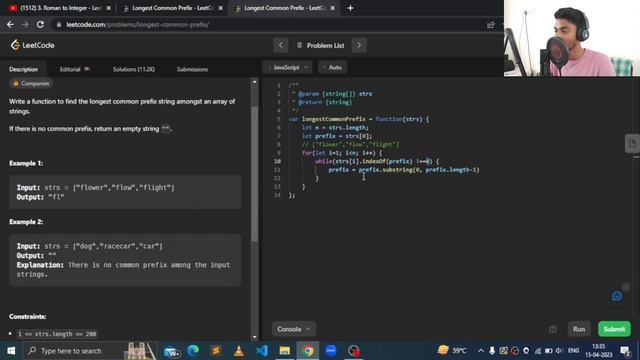The height and width of the screenshot is (360, 640).
Task: Click the Companies tag
Action: pyautogui.click(x=31, y=83)
